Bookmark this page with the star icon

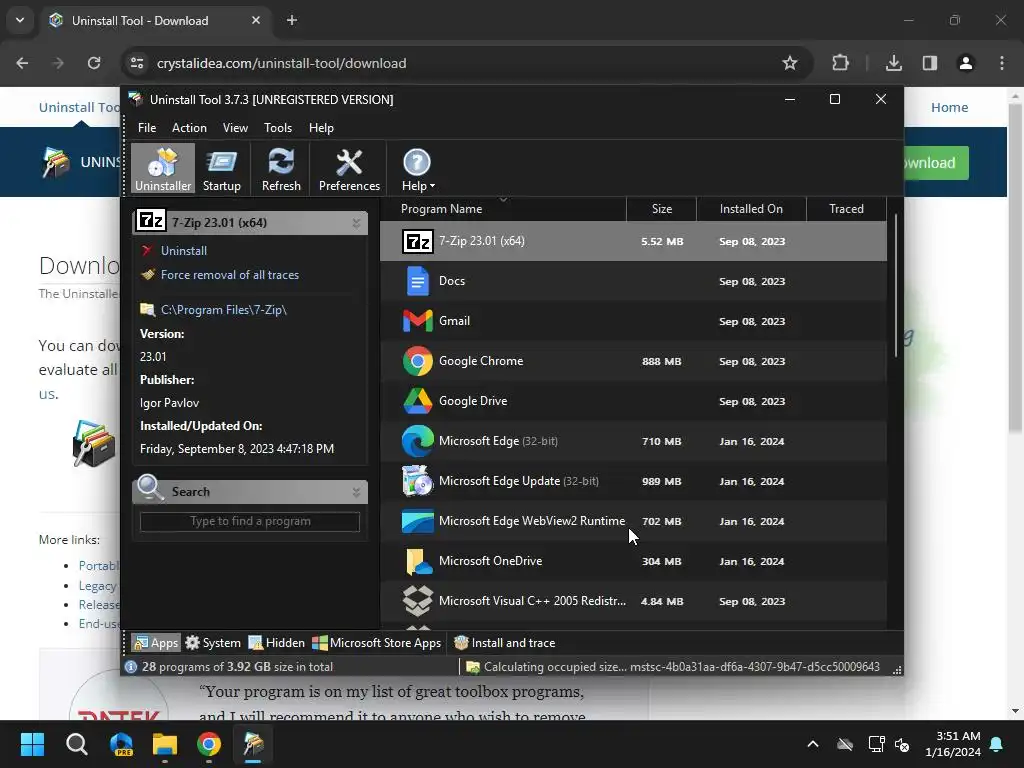790,63
